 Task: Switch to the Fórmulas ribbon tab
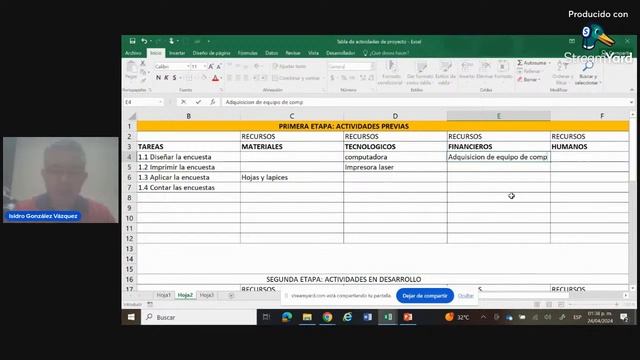(247, 53)
